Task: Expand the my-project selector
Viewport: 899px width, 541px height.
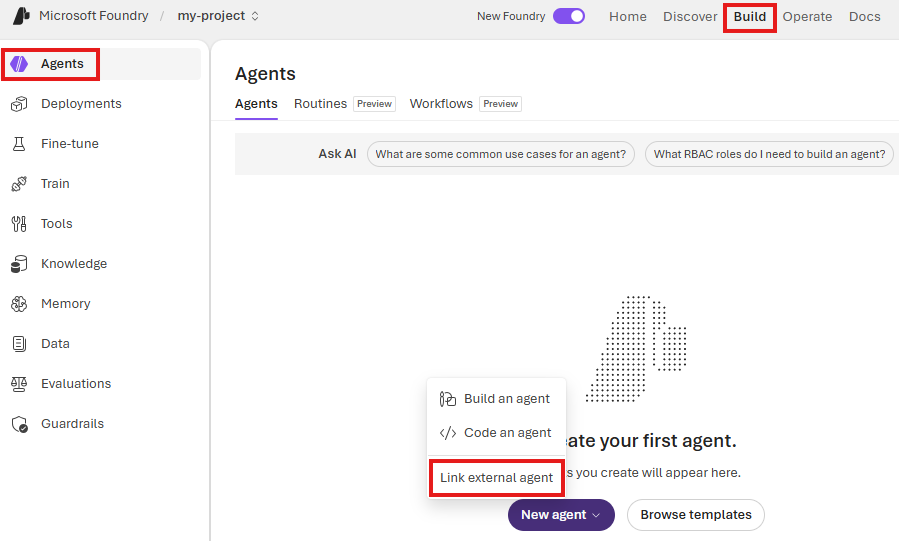Action: point(218,16)
